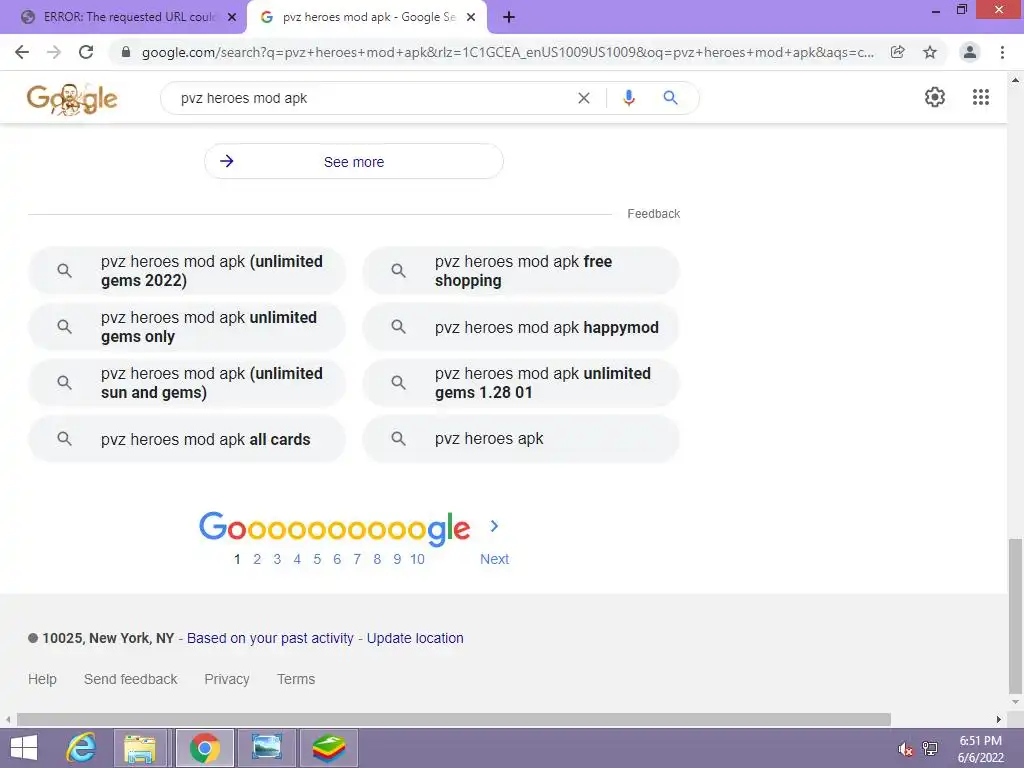
Task: Open results page 6
Action: [337, 559]
